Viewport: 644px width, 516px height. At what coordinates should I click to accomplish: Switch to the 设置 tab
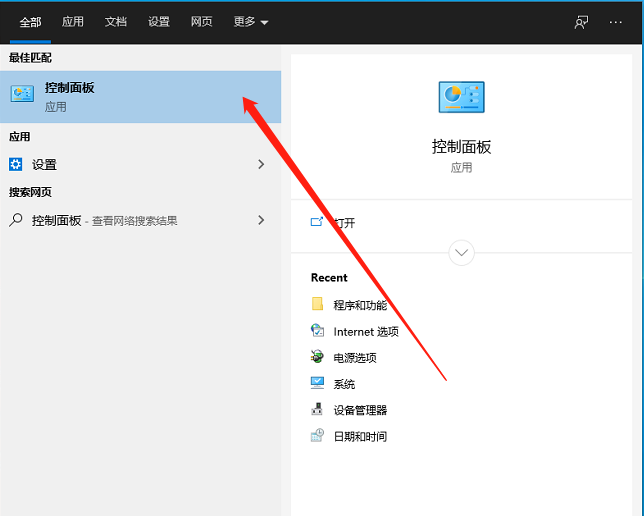159,21
